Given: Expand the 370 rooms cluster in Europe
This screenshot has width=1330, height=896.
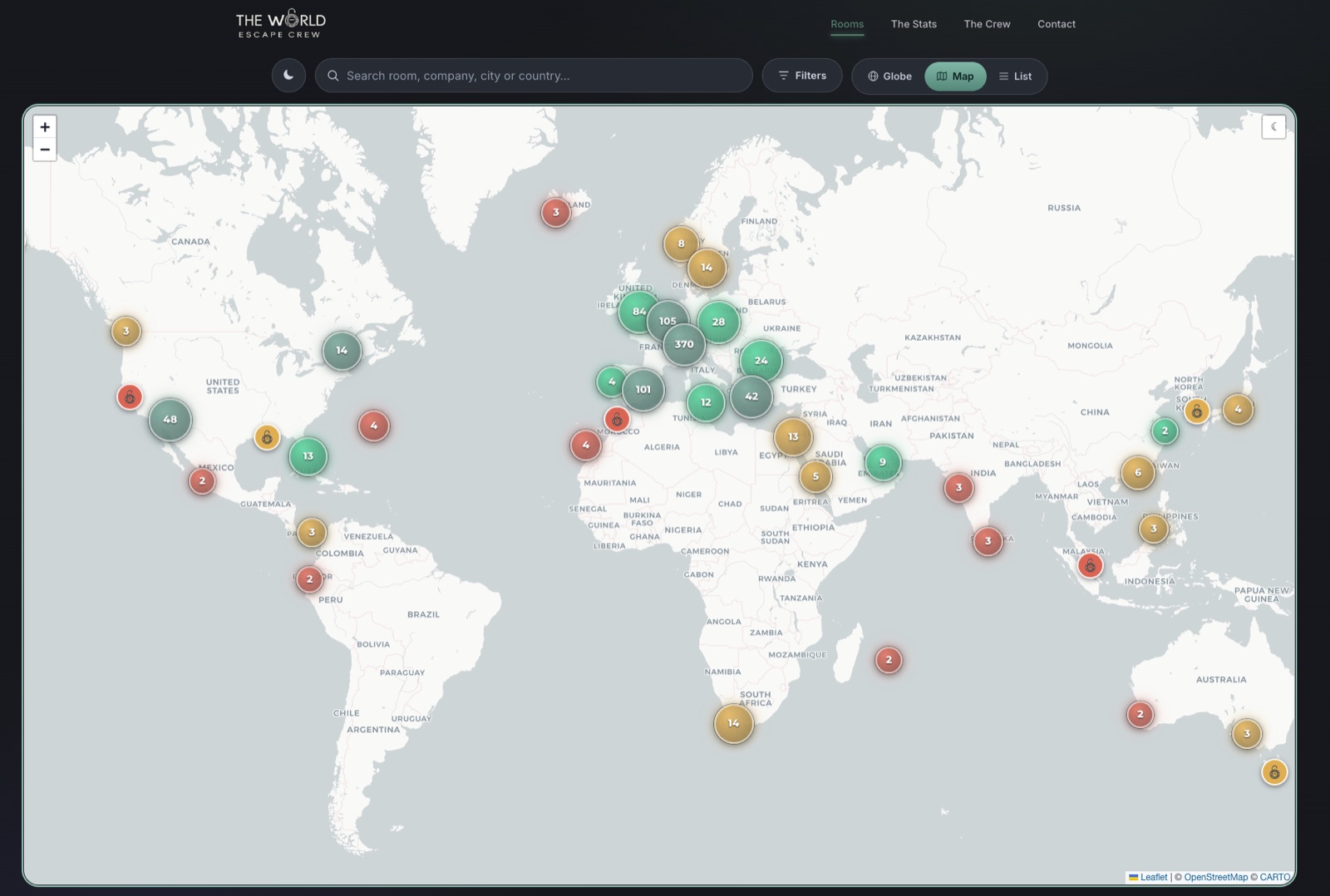Looking at the screenshot, I should 684,344.
